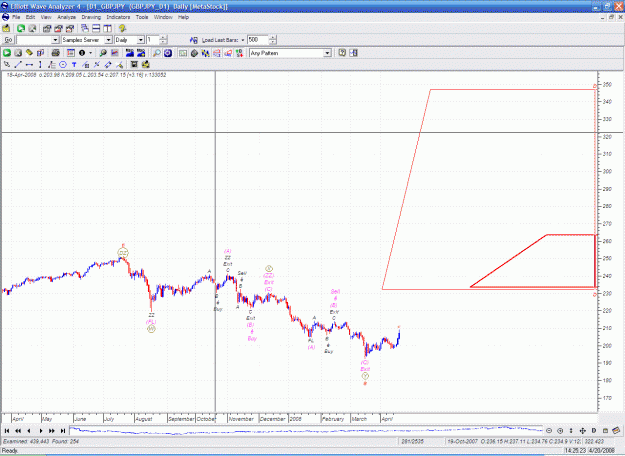Click the overview chart scroll strip
The height and width of the screenshot is (456, 625).
(306, 430)
